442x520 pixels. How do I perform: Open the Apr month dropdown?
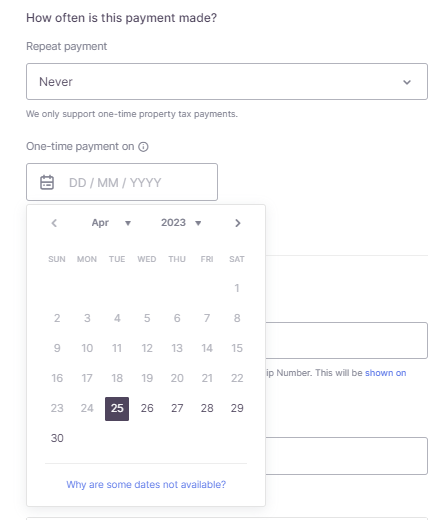[112, 223]
